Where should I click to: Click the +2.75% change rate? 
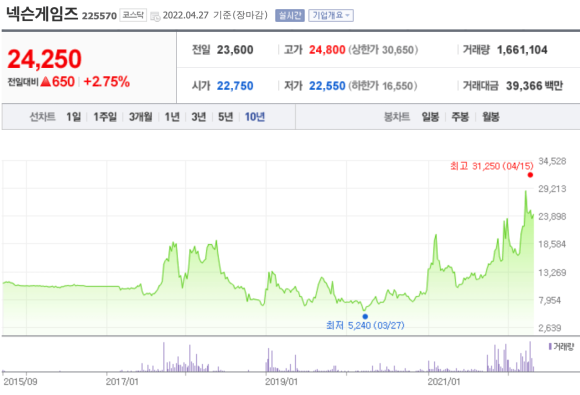[107, 81]
